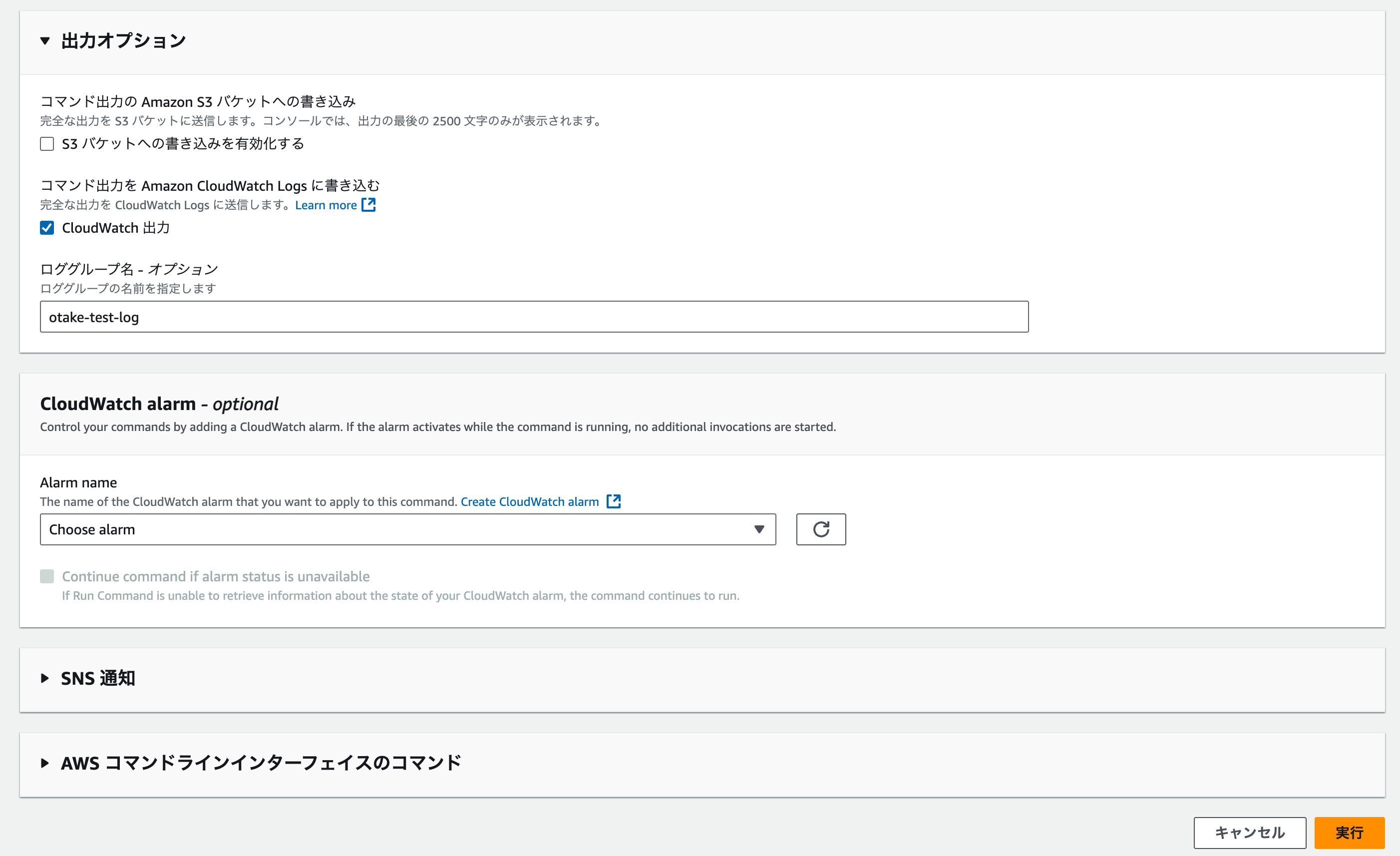Click the ロググループの名前を指定します hint text
The height and width of the screenshot is (856, 1400).
tap(128, 289)
